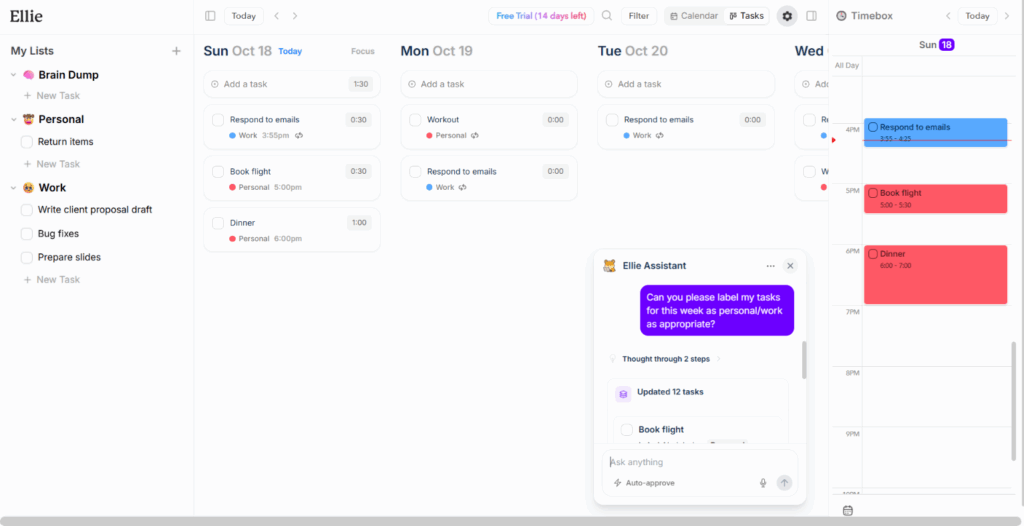The height and width of the screenshot is (526, 1024).
Task: Click the microphone icon in assistant input
Action: click(x=763, y=483)
